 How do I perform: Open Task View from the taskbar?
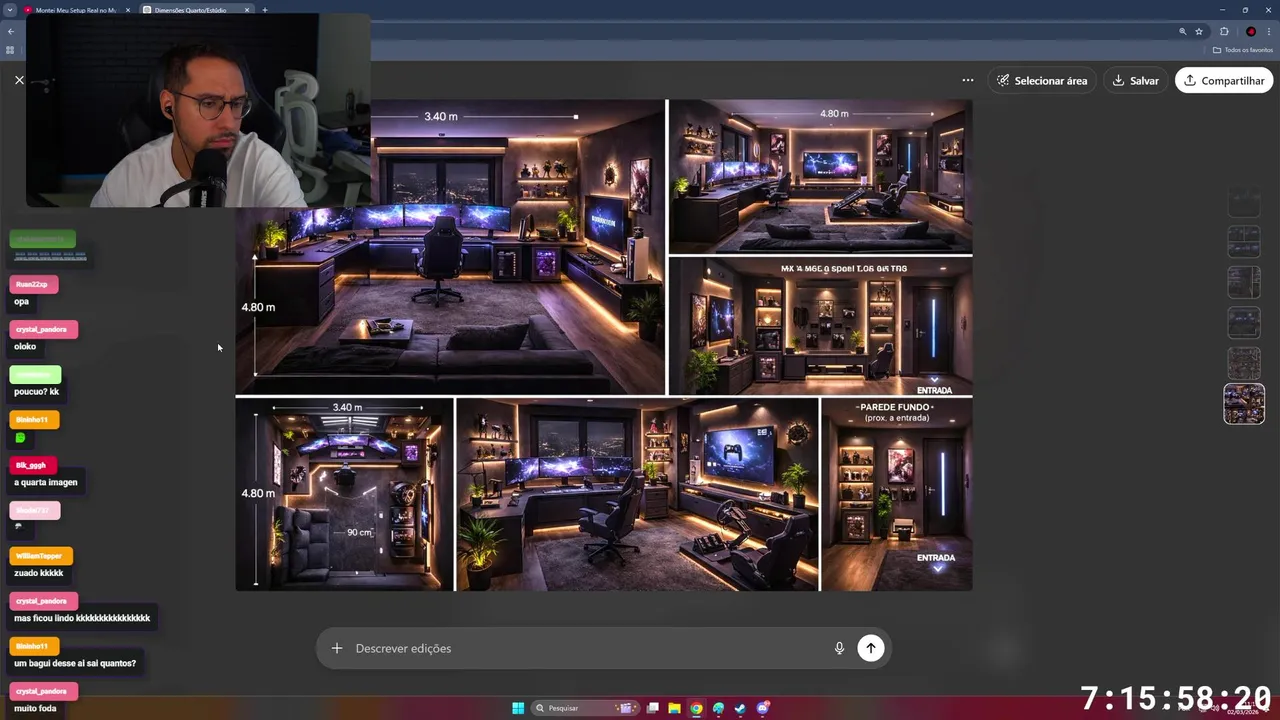653,708
